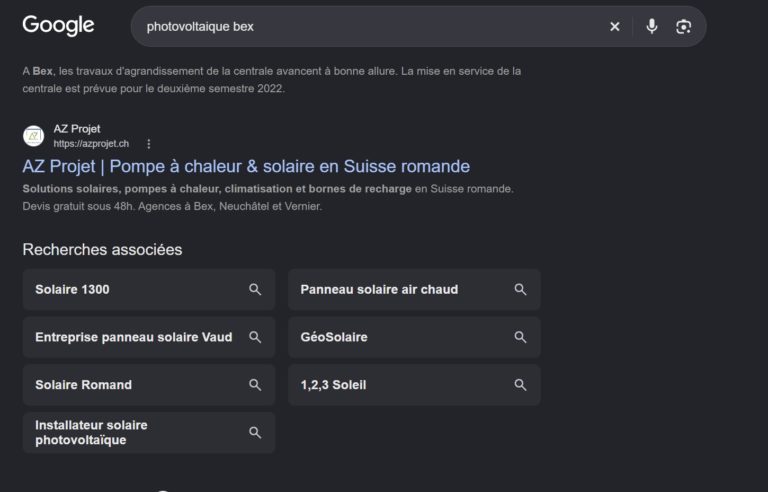Search related term Solaire Romand
768x492 pixels.
tap(149, 385)
